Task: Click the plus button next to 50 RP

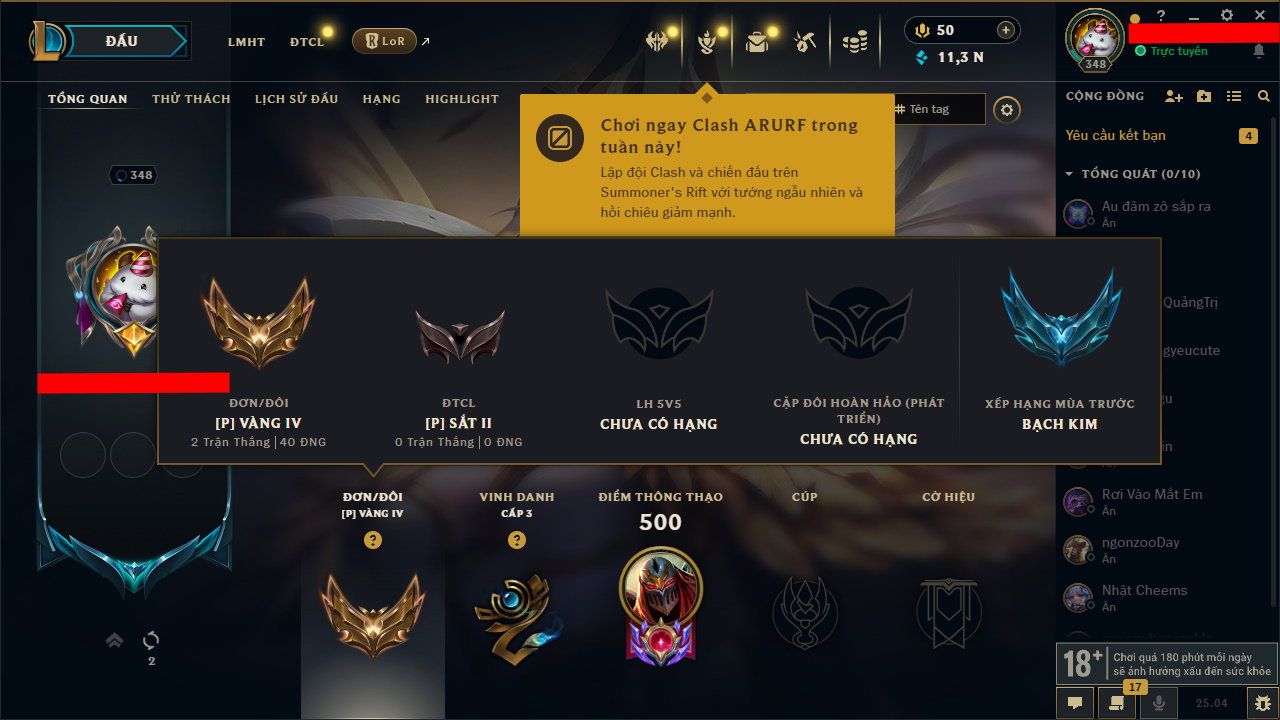Action: pos(1006,30)
